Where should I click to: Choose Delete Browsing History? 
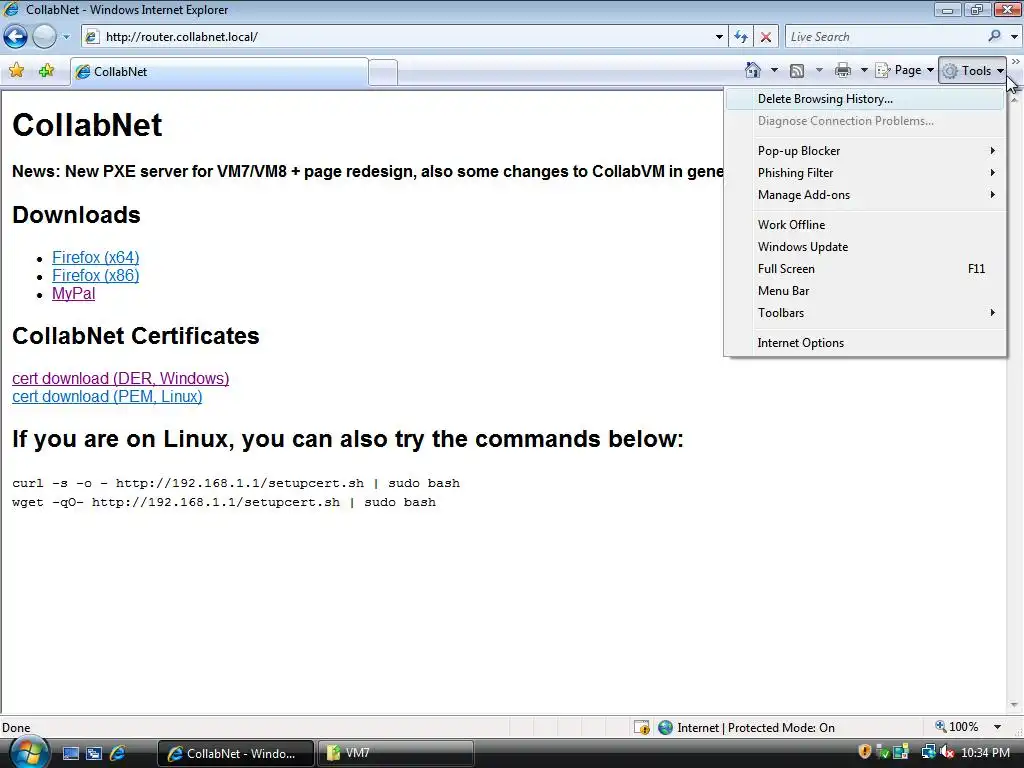click(x=865, y=99)
